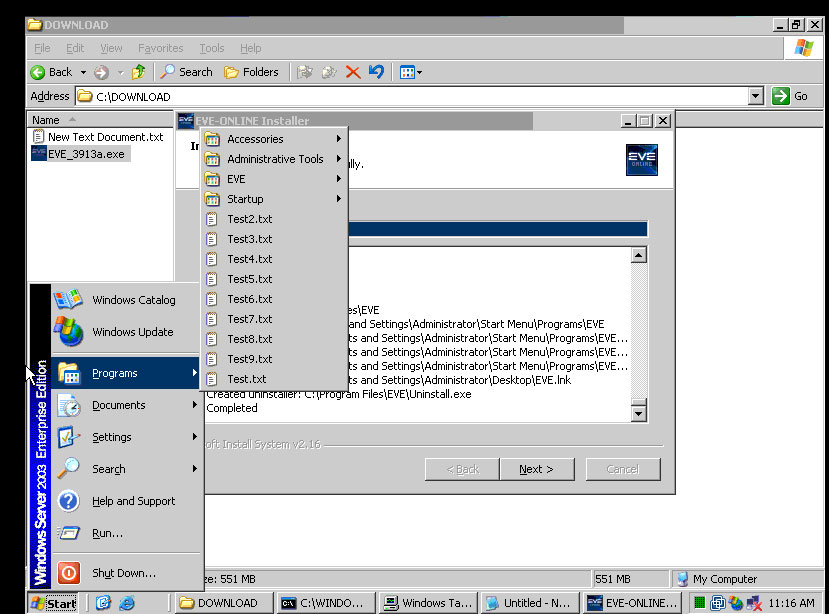Expand the Accessories submenu
829x614 pixels.
click(274, 139)
